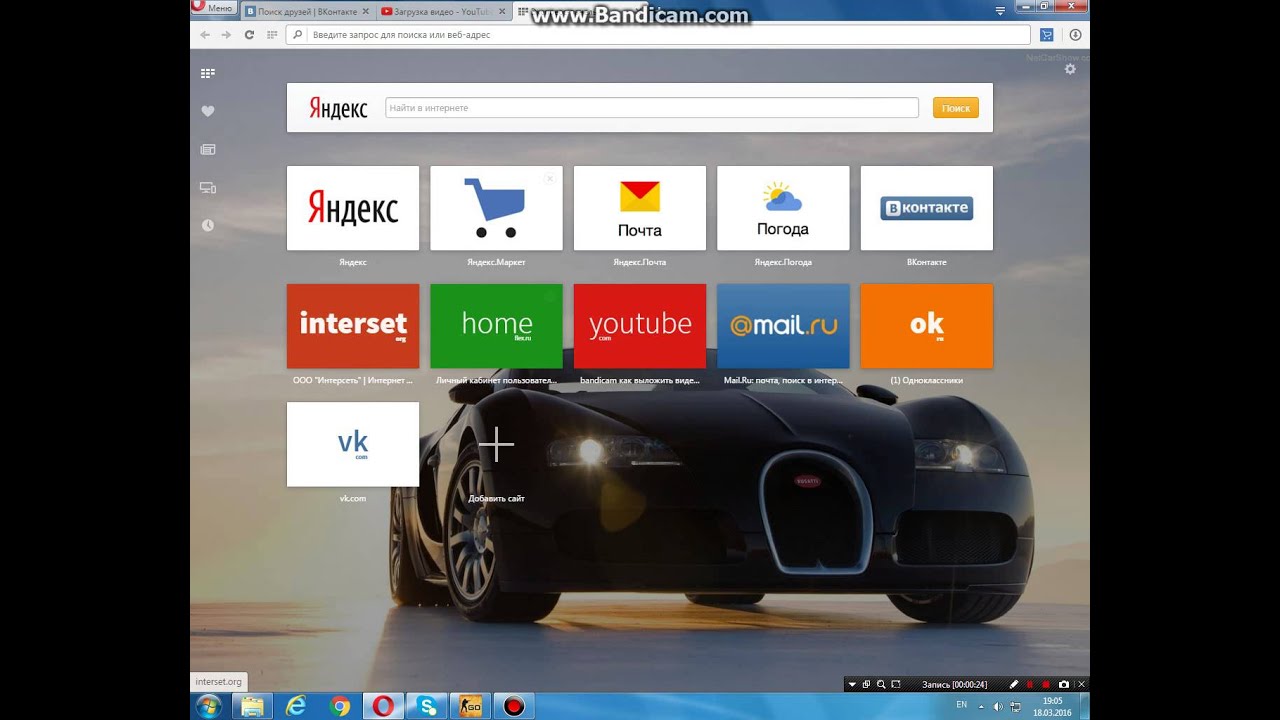Pause recording with Bandicam red pause button
1280x720 pixels.
coord(1030,684)
